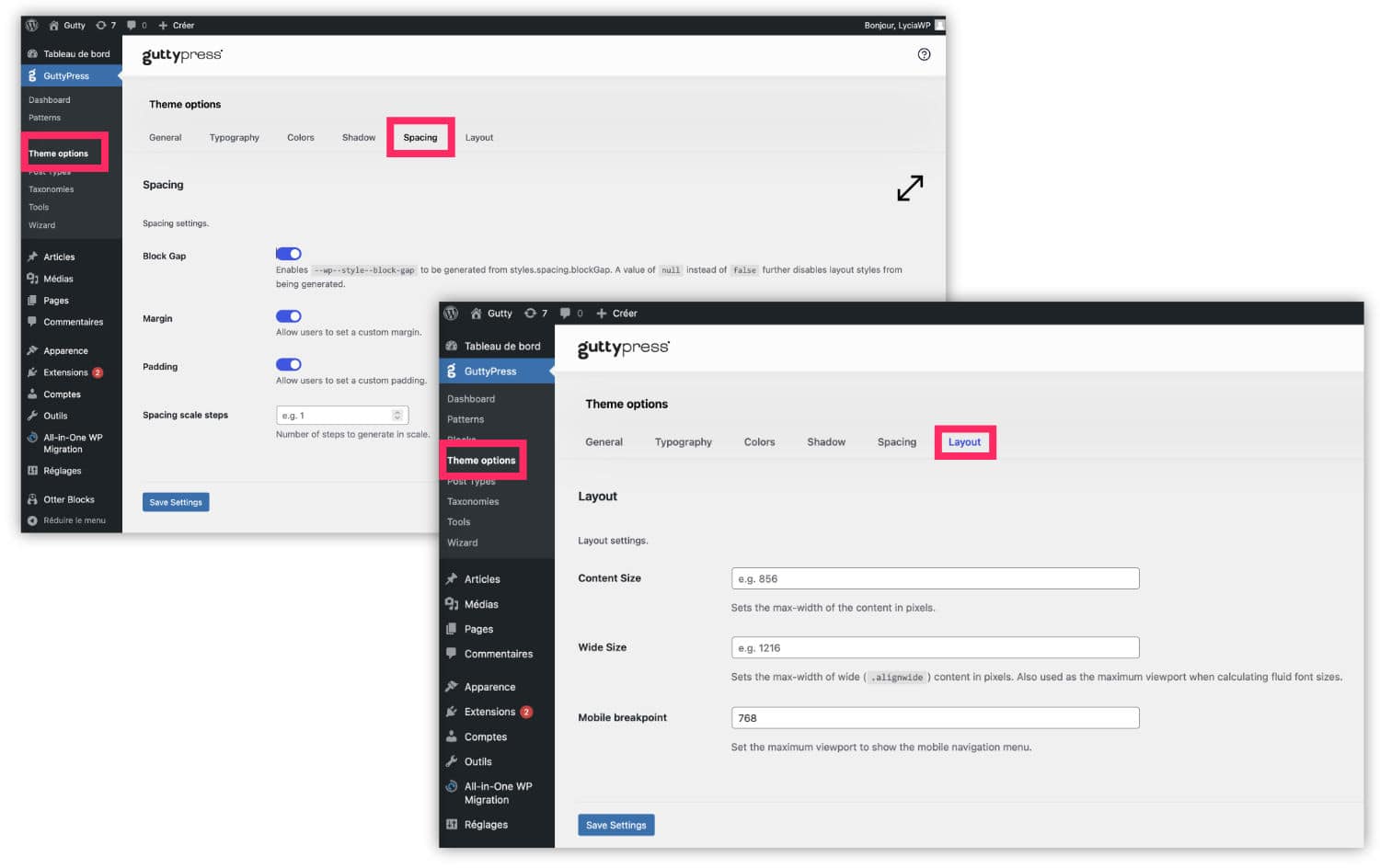Open Typography tab in back window

(x=235, y=138)
